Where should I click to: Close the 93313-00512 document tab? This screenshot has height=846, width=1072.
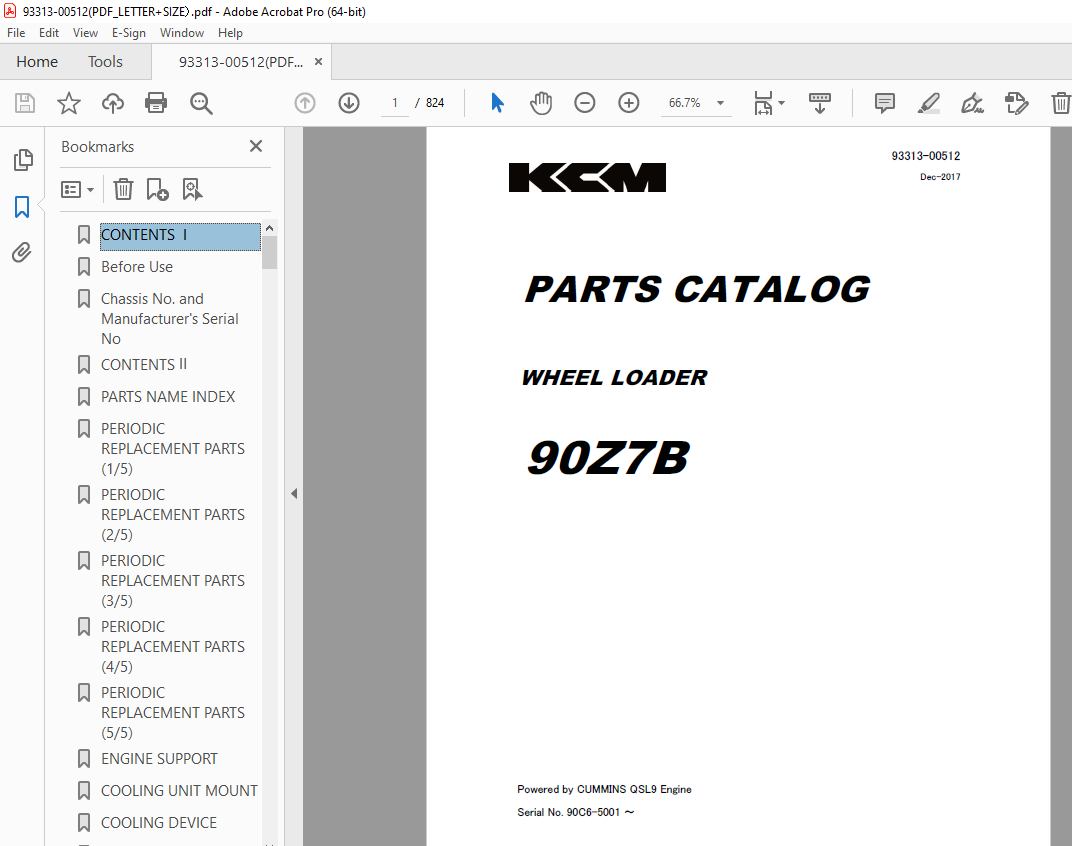point(319,62)
